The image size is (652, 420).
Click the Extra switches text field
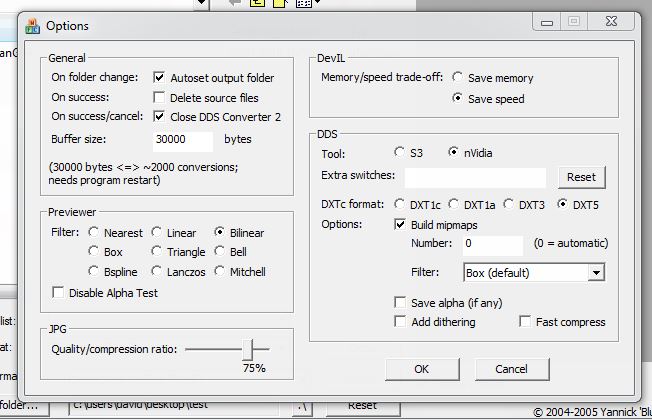pos(475,177)
